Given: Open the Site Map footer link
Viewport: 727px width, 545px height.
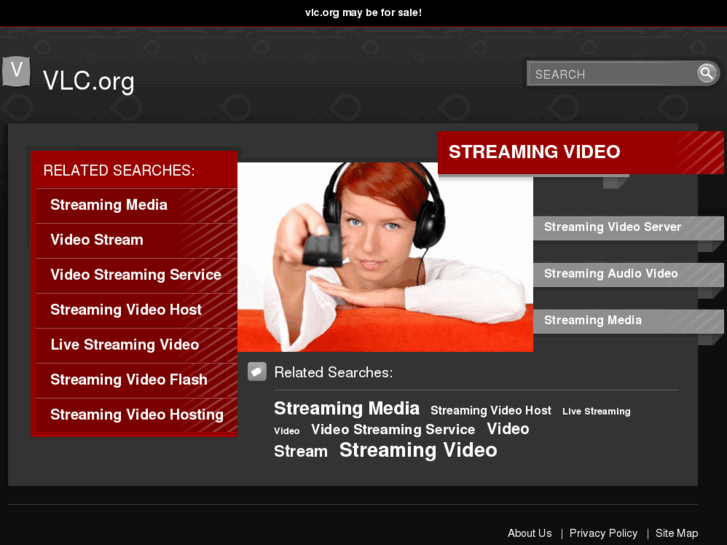Looking at the screenshot, I should tap(676, 533).
